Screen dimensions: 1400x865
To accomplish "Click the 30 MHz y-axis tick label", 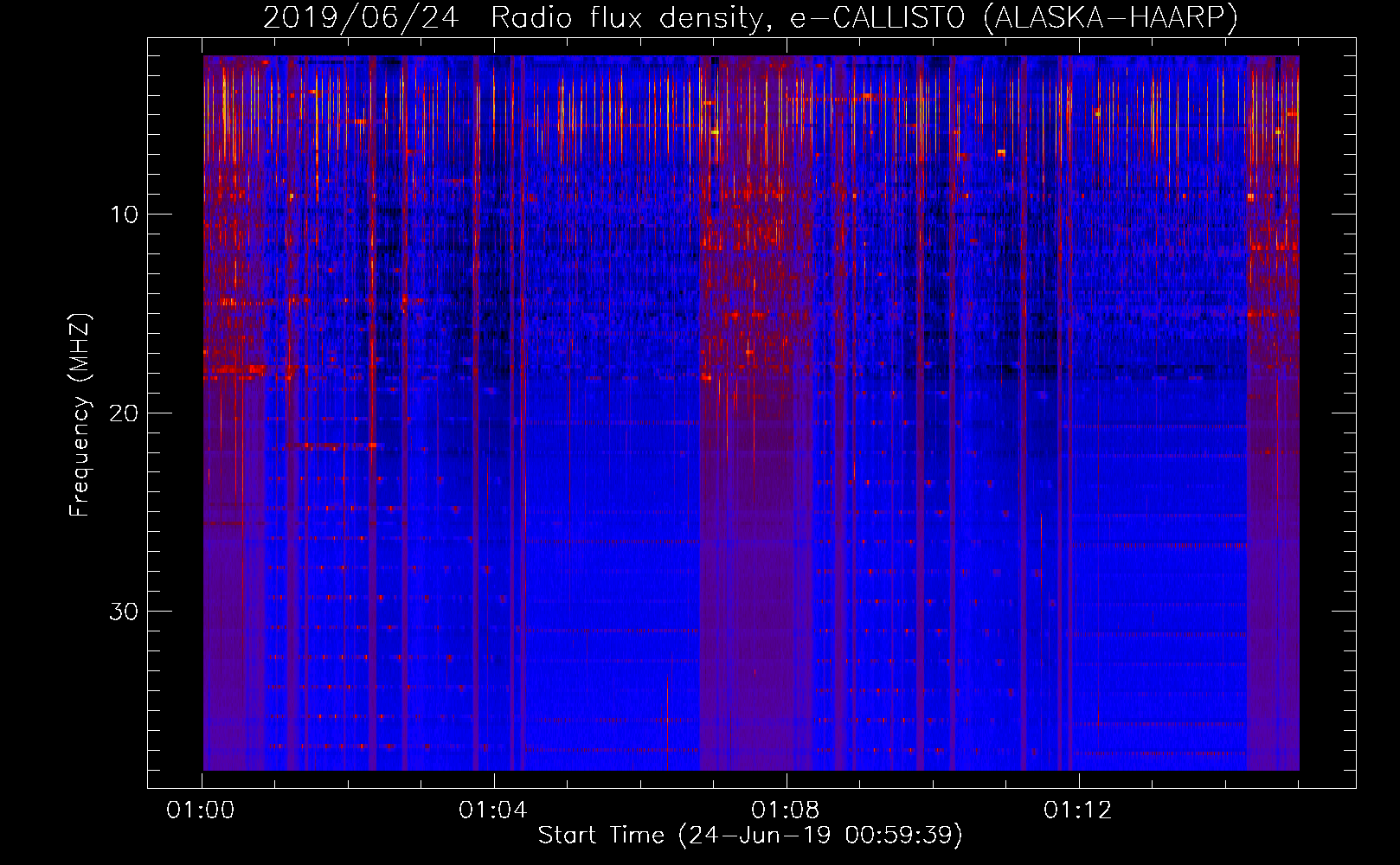I will pos(125,612).
